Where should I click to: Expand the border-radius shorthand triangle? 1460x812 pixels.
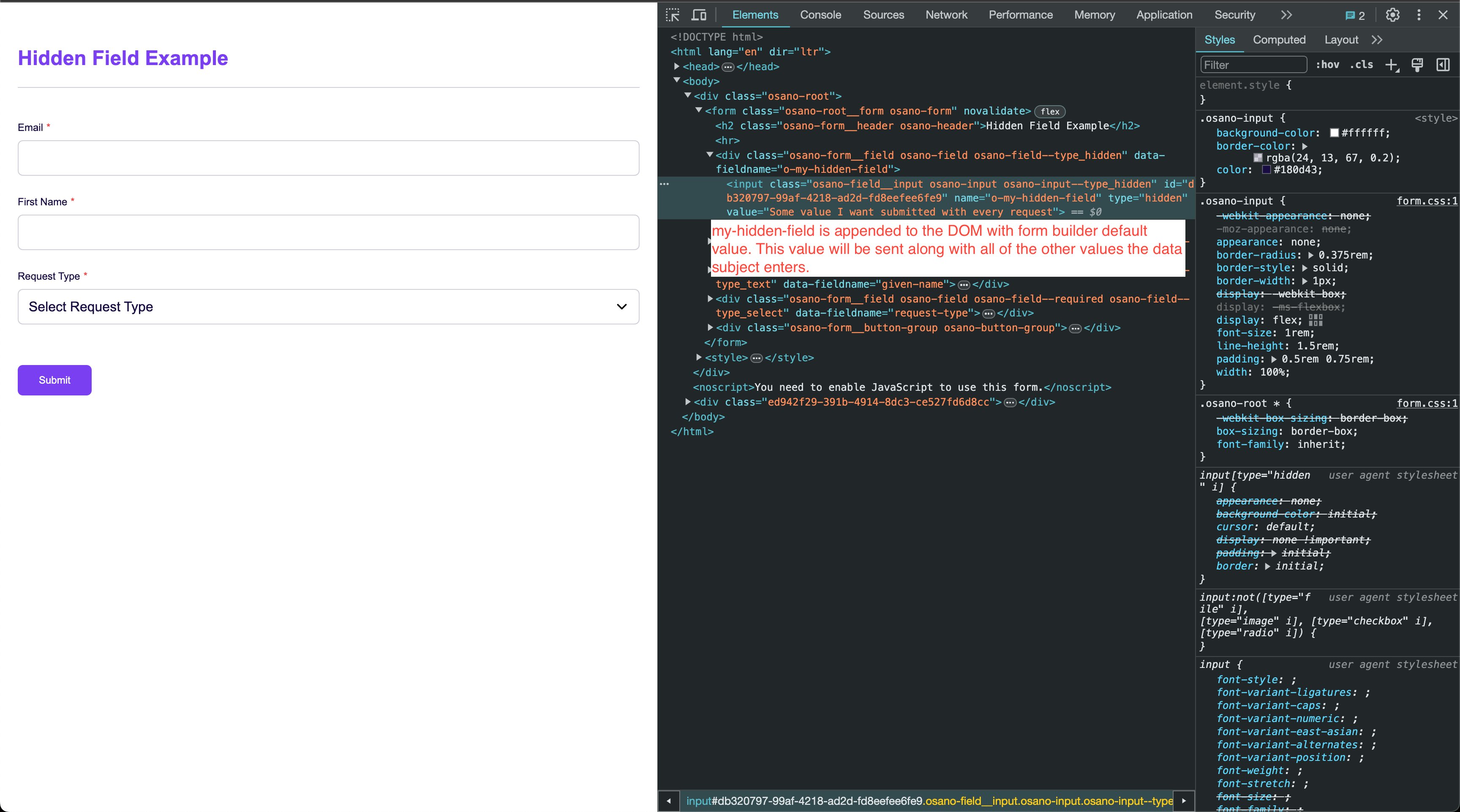1311,256
